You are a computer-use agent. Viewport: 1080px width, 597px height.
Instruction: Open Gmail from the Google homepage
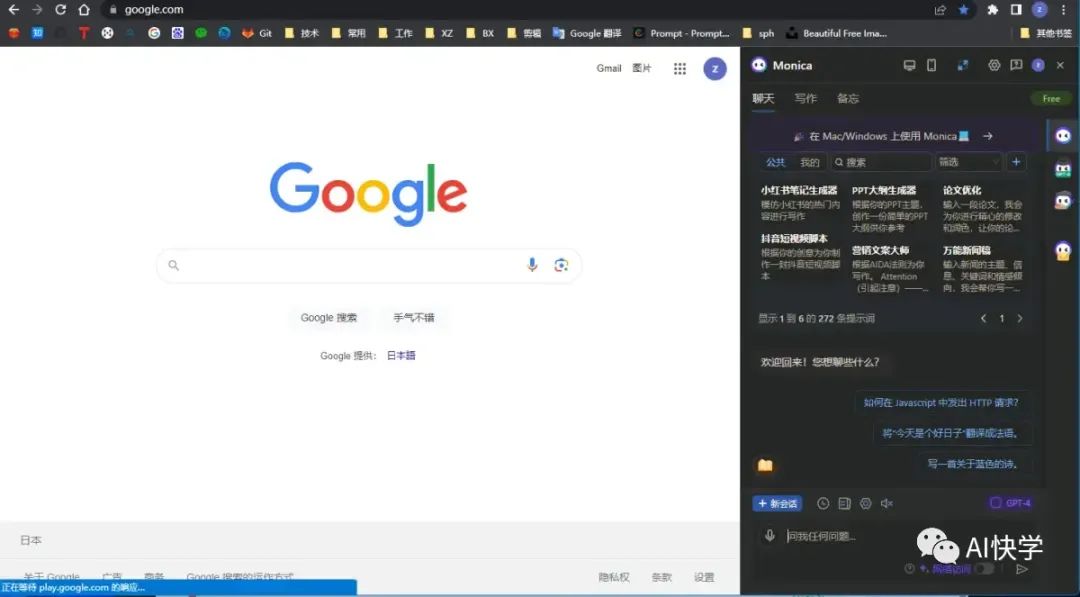(x=609, y=68)
